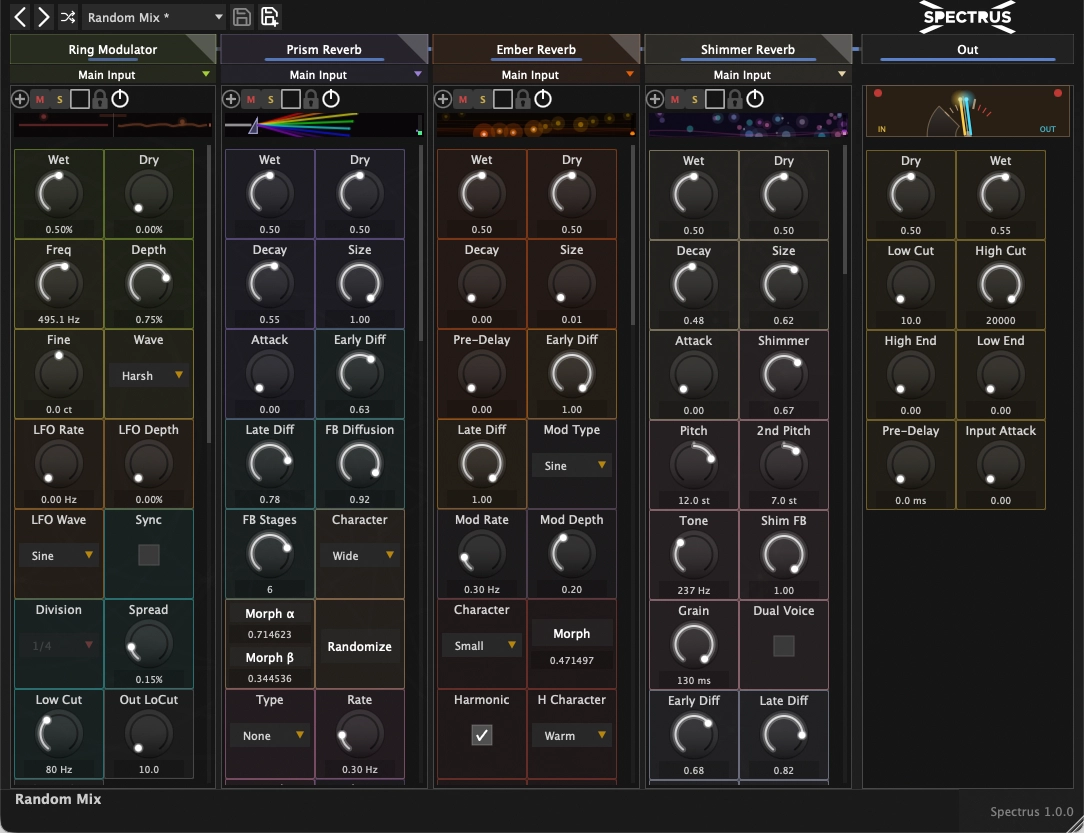This screenshot has height=833, width=1084.
Task: Select the Out module header
Action: [966, 49]
